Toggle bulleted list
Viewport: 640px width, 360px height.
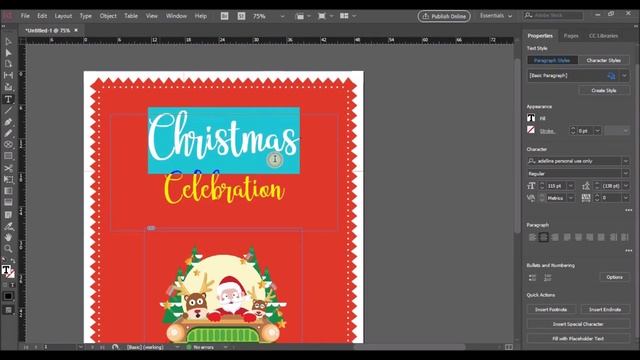[532, 278]
